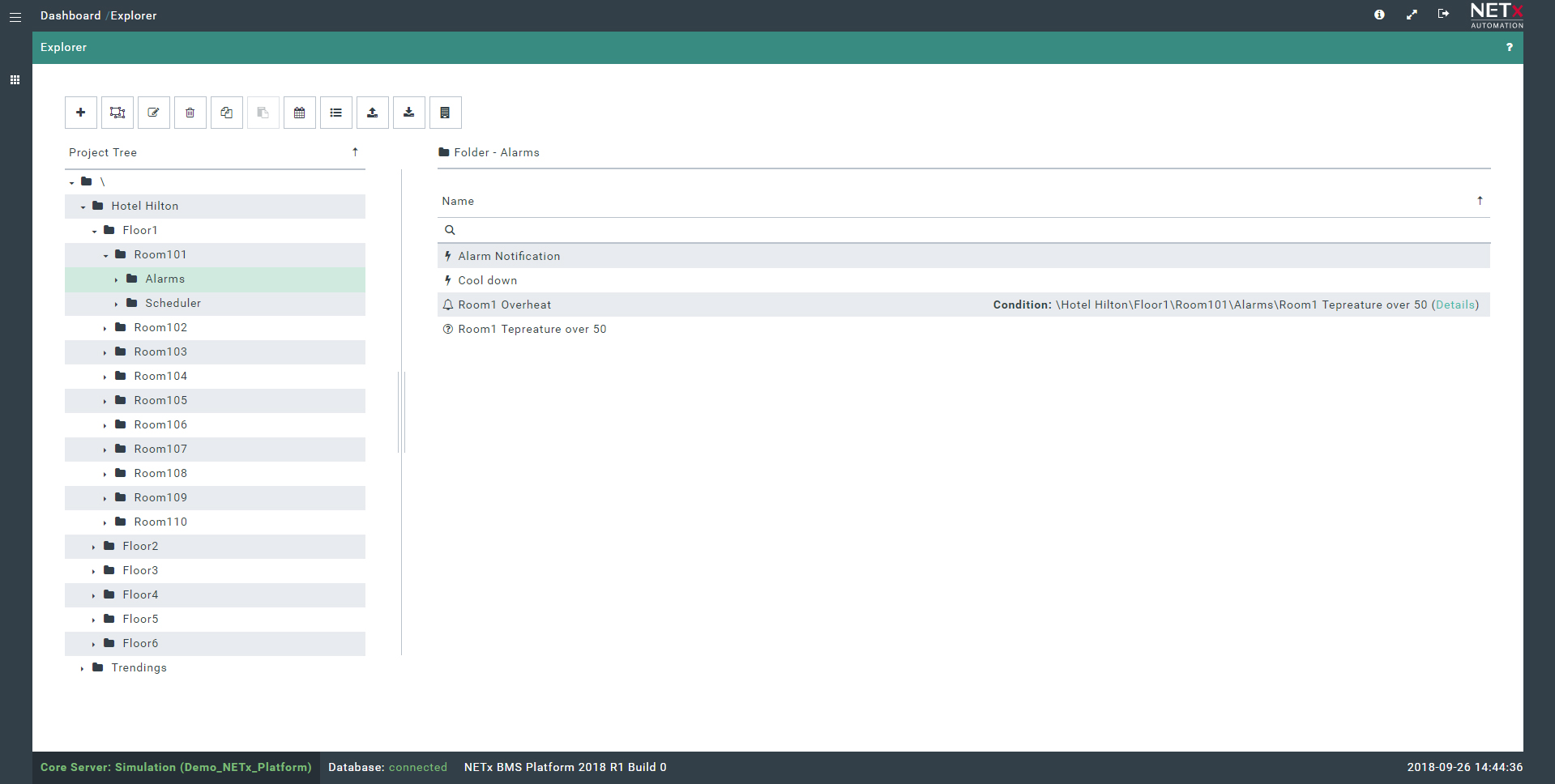This screenshot has height=784, width=1555.
Task: Click the trash Delete toolbar icon
Action: tap(190, 113)
